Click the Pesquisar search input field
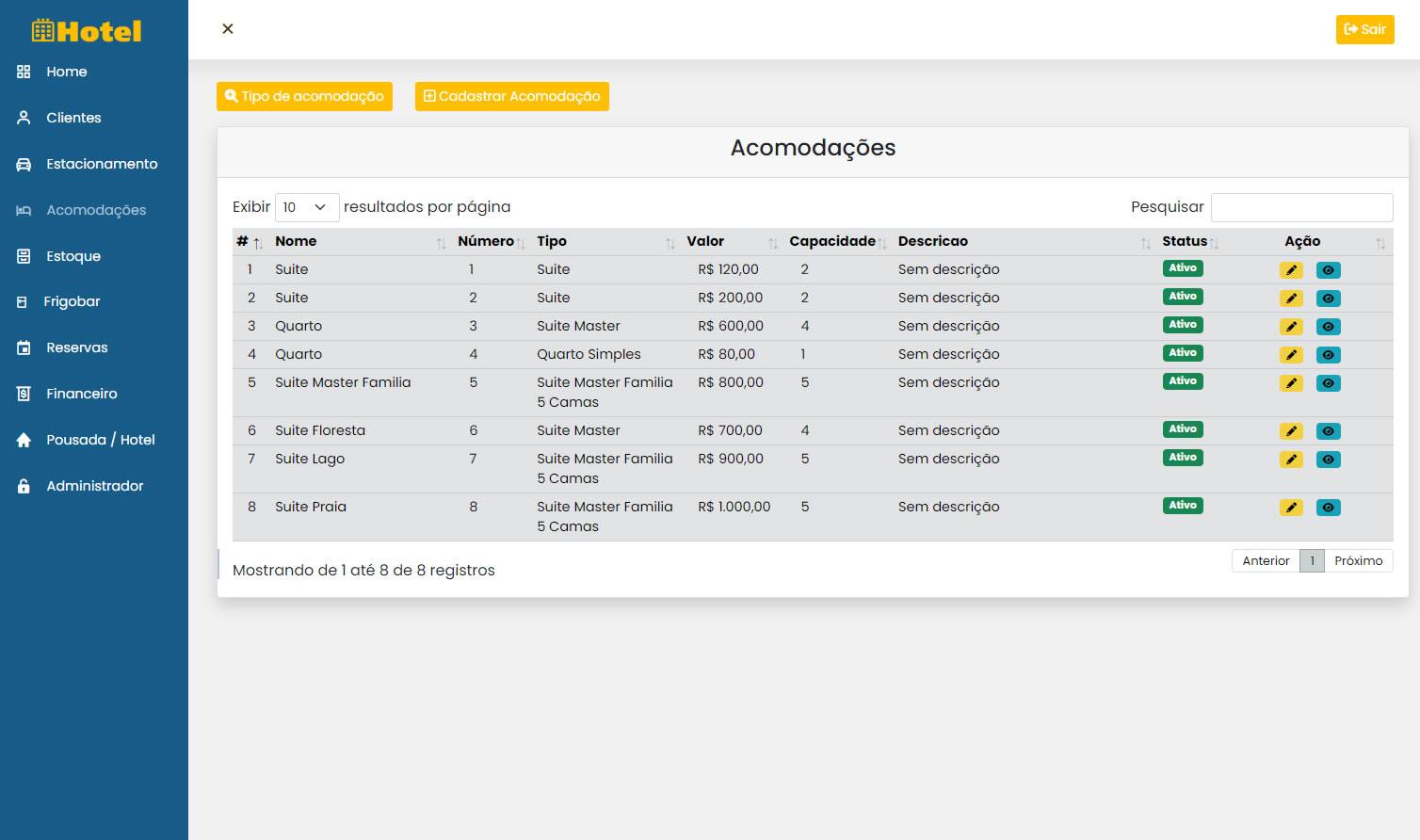Image resolution: width=1420 pixels, height=840 pixels. pyautogui.click(x=1301, y=207)
